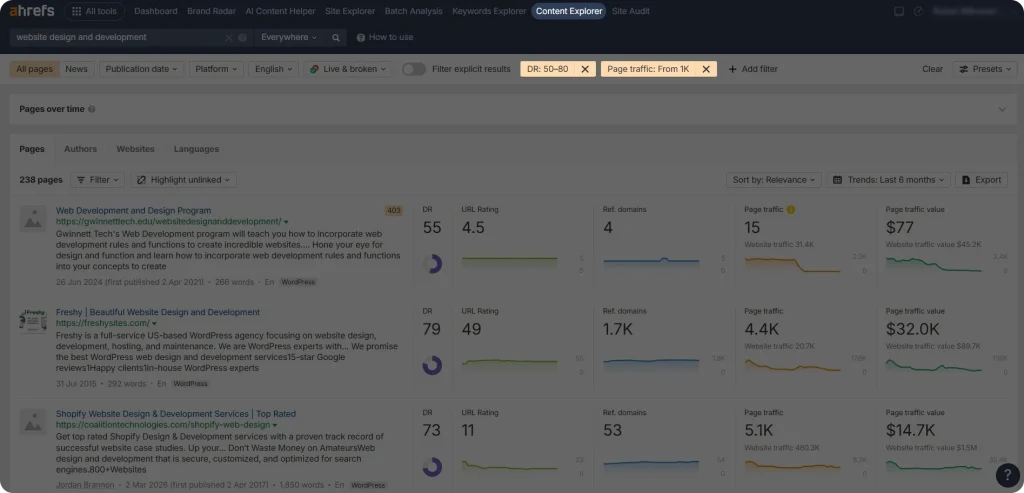The width and height of the screenshot is (1024, 493).
Task: Open the Highlight unlinked dropdown
Action: coord(184,180)
